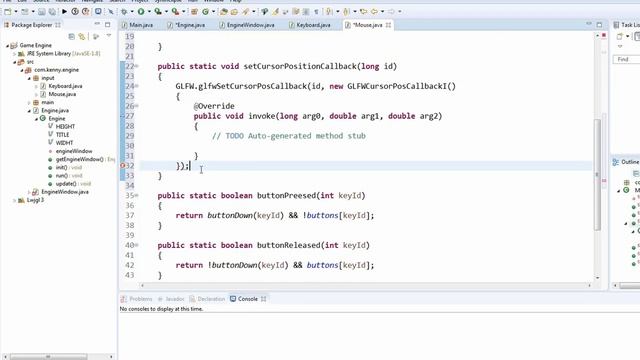Collapse the src folder node

(15, 62)
